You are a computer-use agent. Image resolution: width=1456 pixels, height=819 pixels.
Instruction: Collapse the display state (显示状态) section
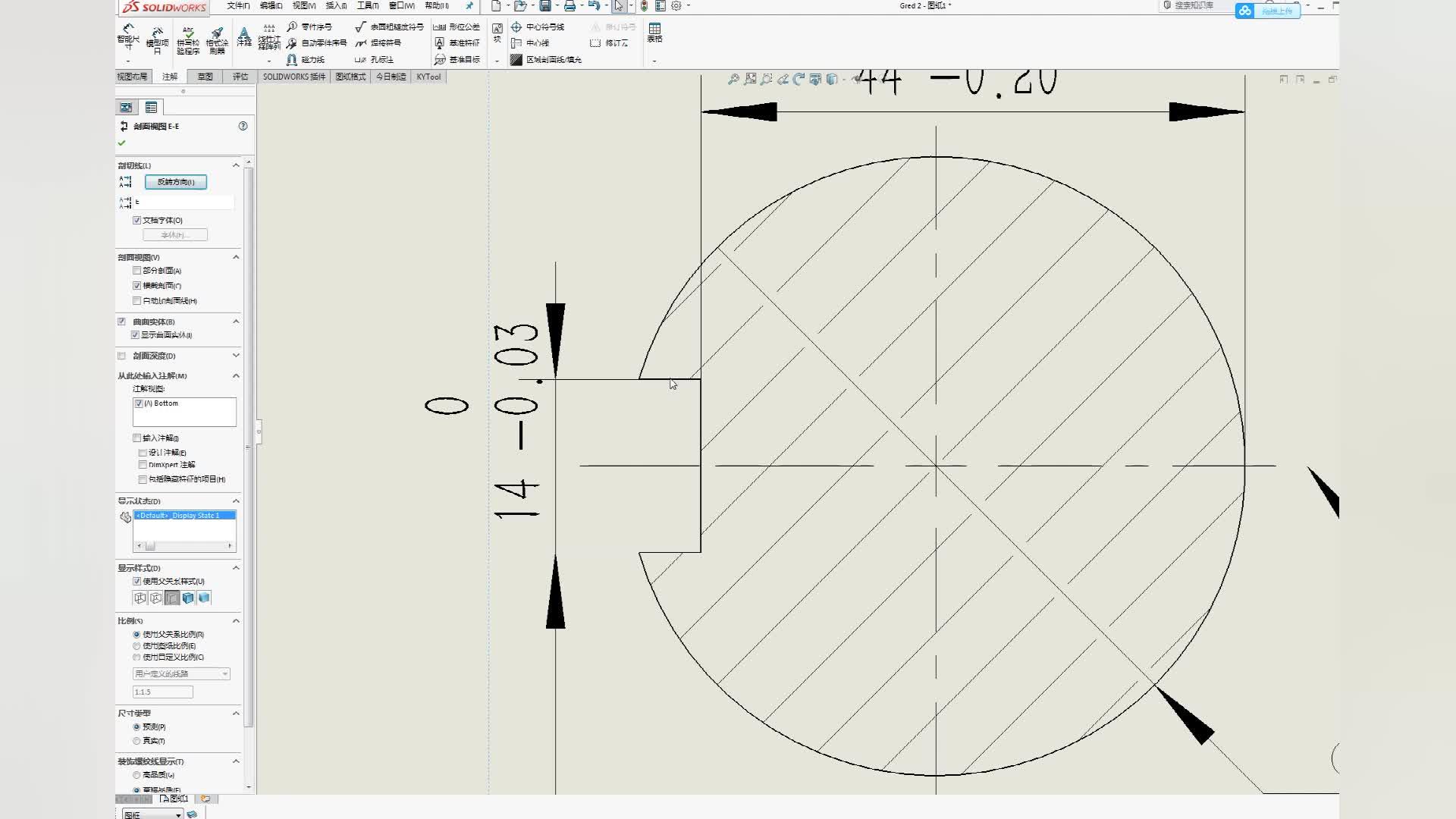236,501
